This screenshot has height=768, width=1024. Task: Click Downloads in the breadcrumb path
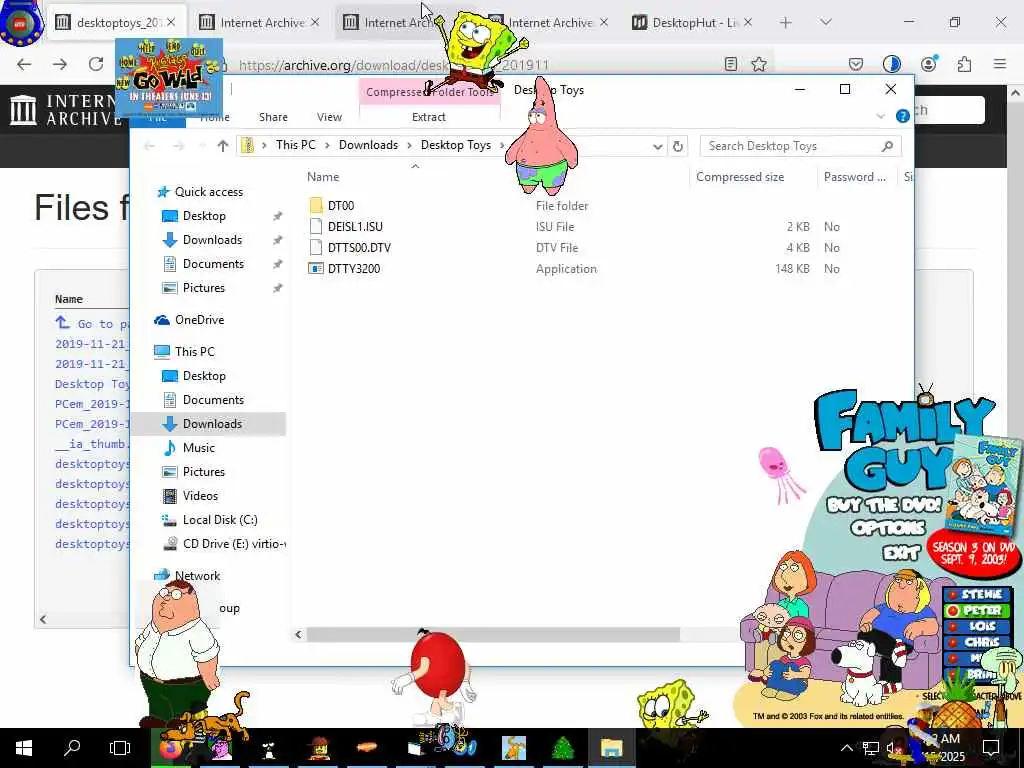tap(368, 145)
